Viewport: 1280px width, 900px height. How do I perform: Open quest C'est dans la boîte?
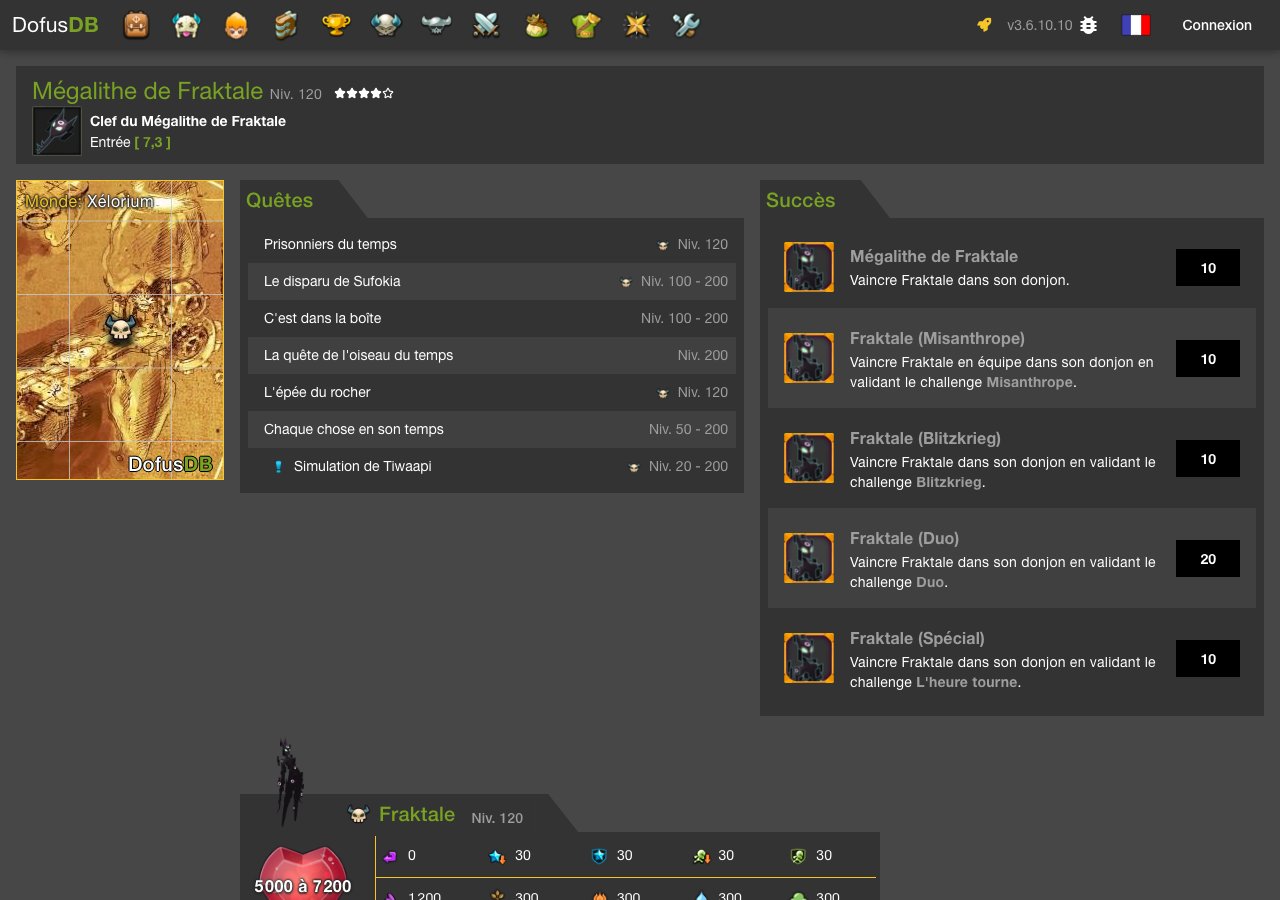coord(492,318)
